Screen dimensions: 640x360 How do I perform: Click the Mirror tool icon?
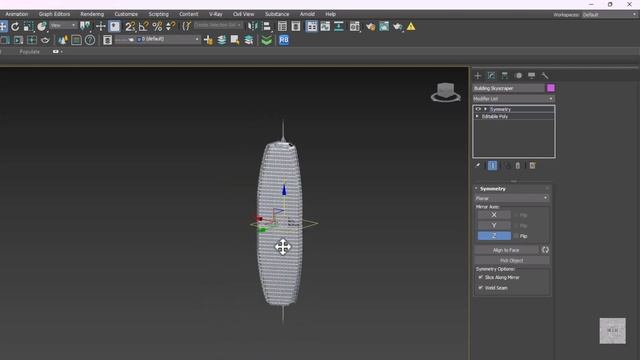point(253,27)
